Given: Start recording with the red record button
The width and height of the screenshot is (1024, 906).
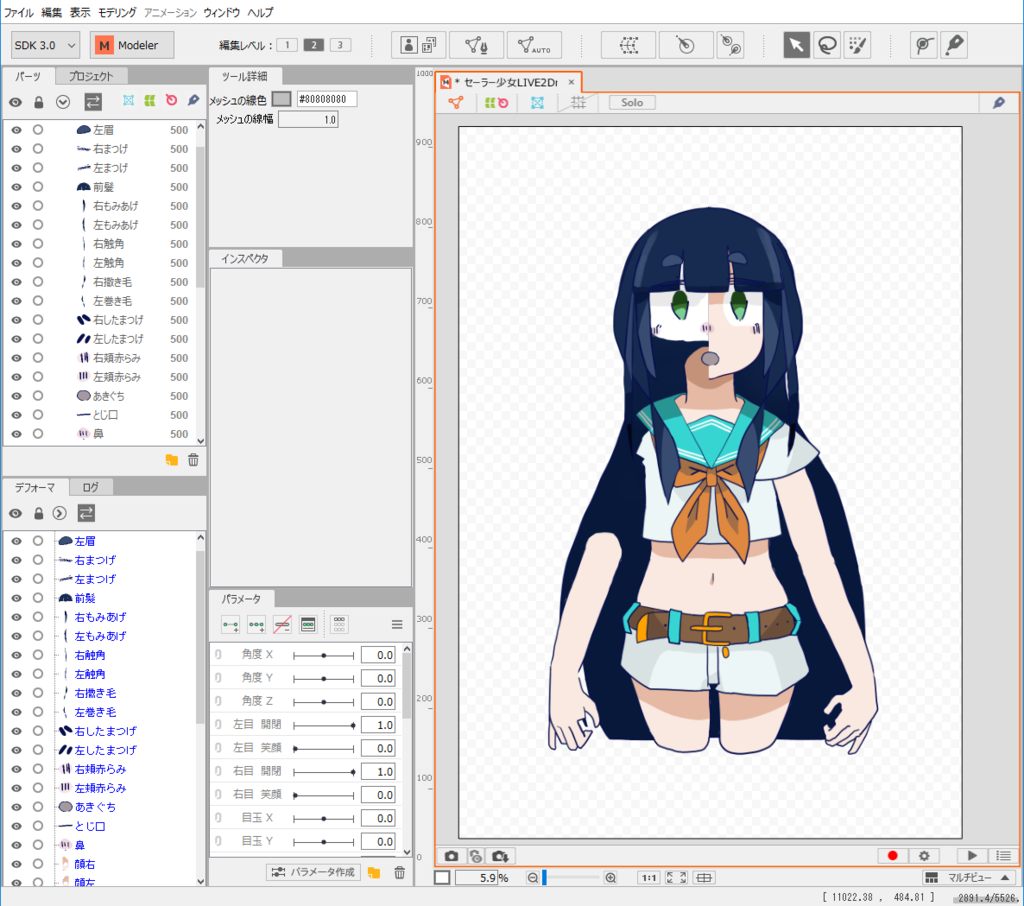Looking at the screenshot, I should 893,856.
